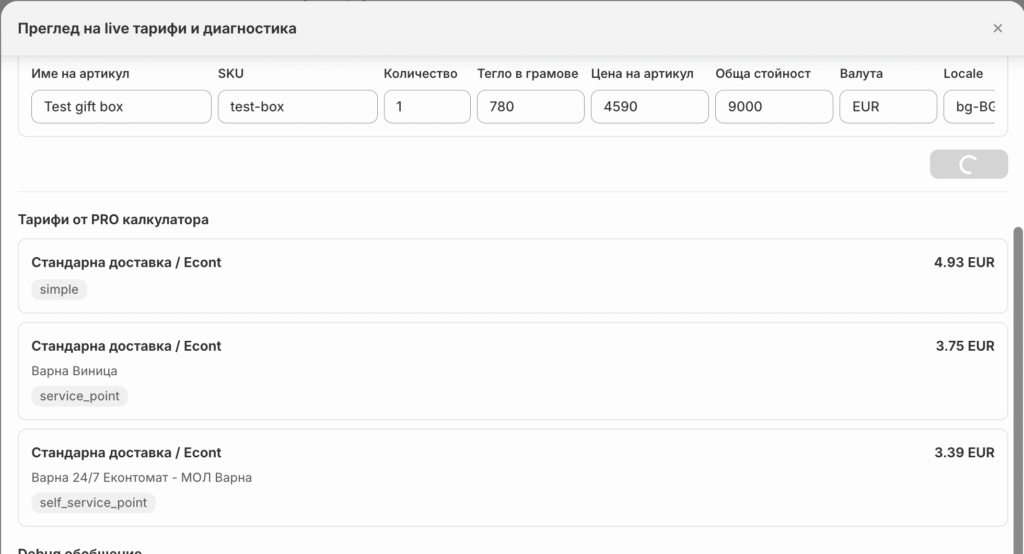Screen dimensions: 1024x554
Task: Click the 'Locale' column label
Action: [963, 74]
